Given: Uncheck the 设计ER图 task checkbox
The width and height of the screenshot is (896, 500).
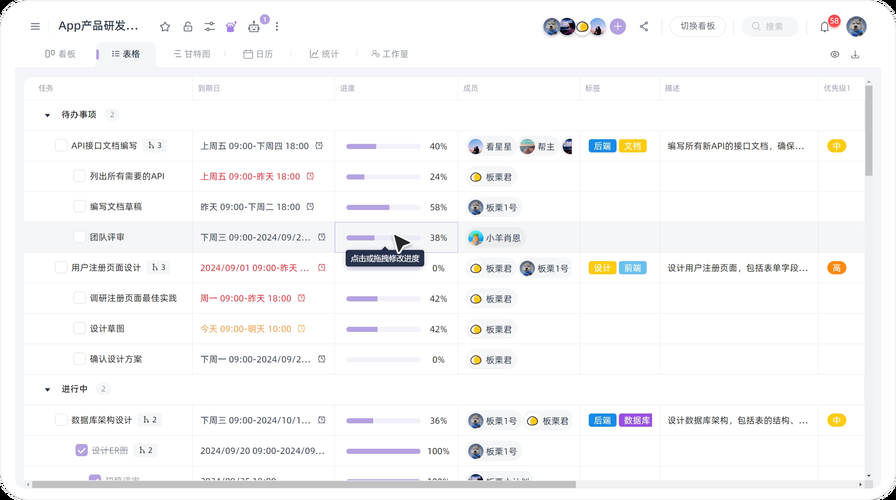Looking at the screenshot, I should pos(81,451).
